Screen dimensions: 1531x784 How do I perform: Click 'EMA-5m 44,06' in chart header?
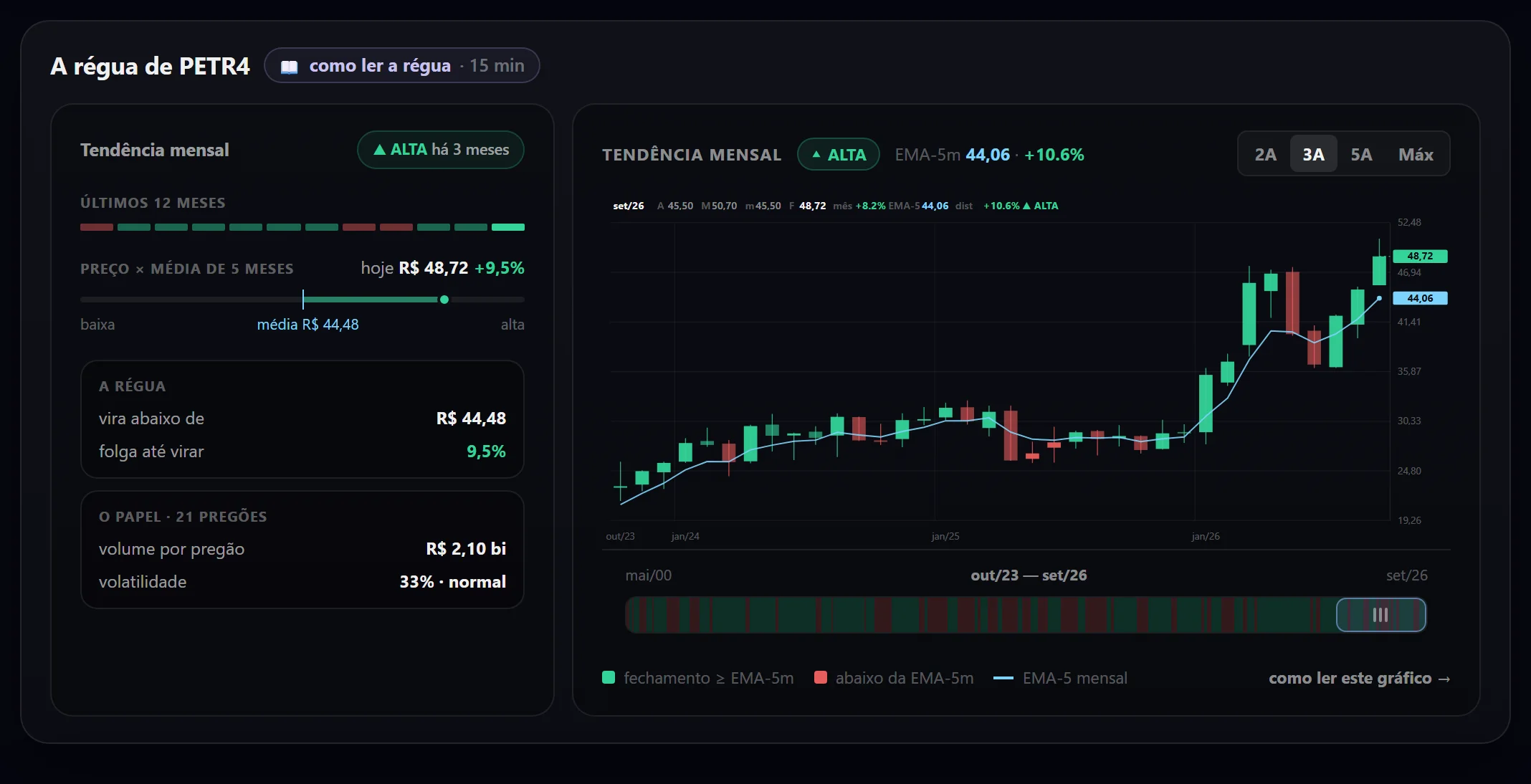952,155
